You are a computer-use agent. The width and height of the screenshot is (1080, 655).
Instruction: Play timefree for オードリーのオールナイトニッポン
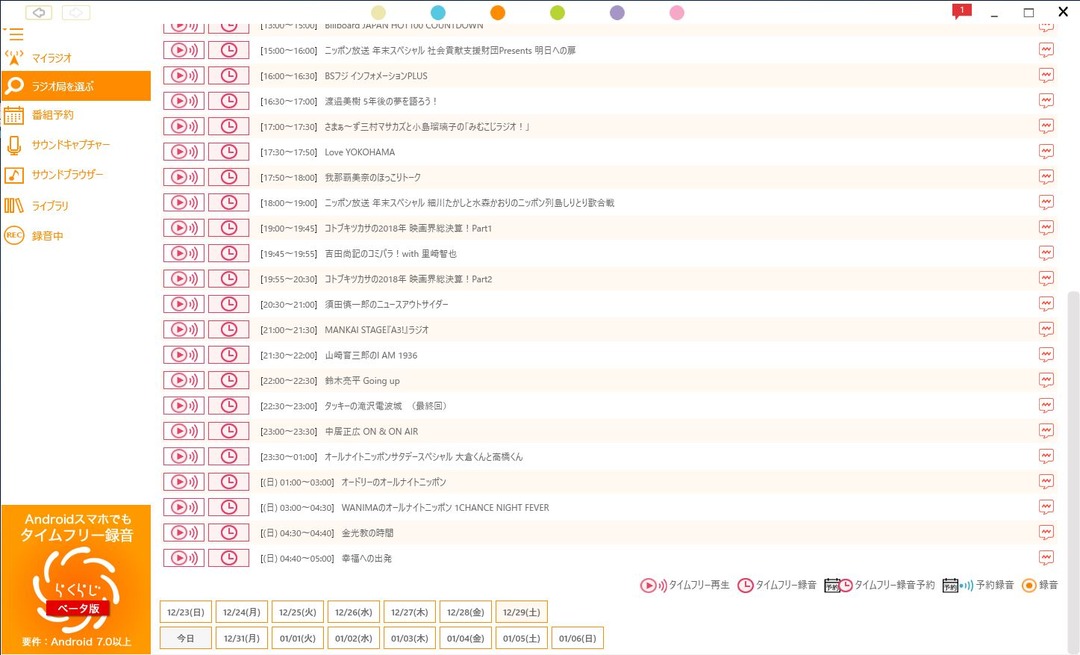click(184, 481)
